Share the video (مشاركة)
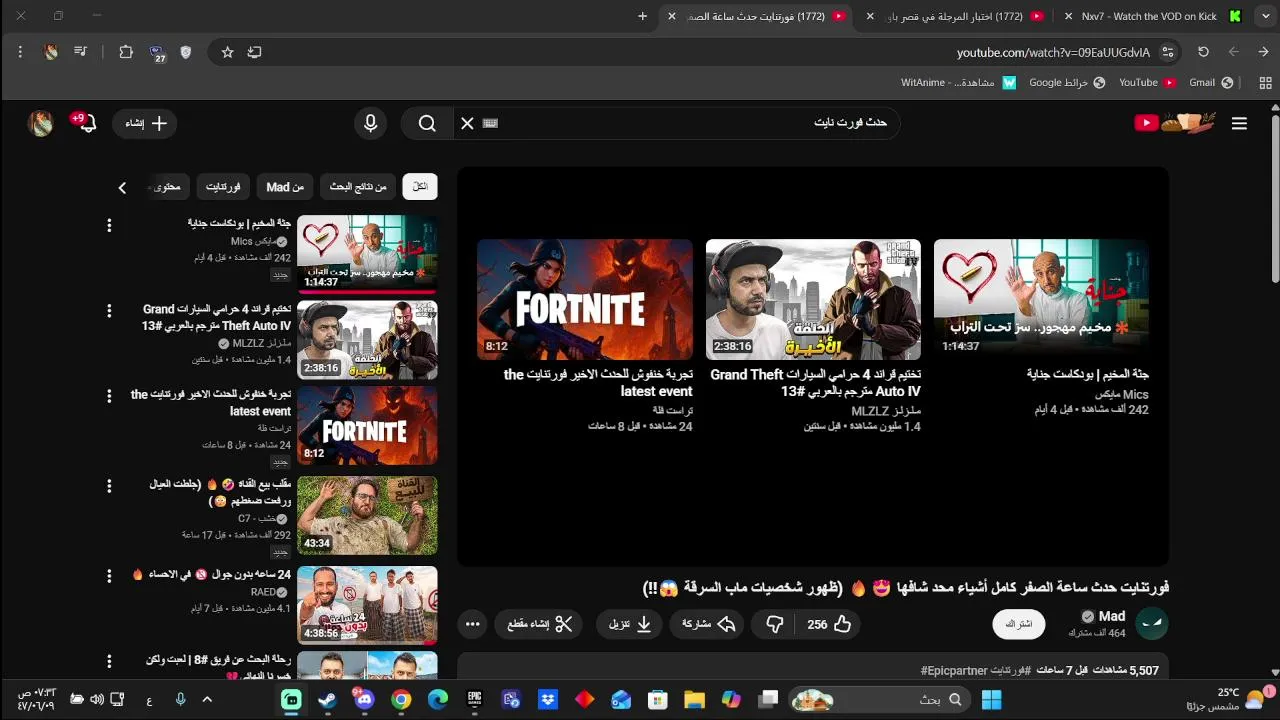The width and height of the screenshot is (1280, 720). click(709, 624)
